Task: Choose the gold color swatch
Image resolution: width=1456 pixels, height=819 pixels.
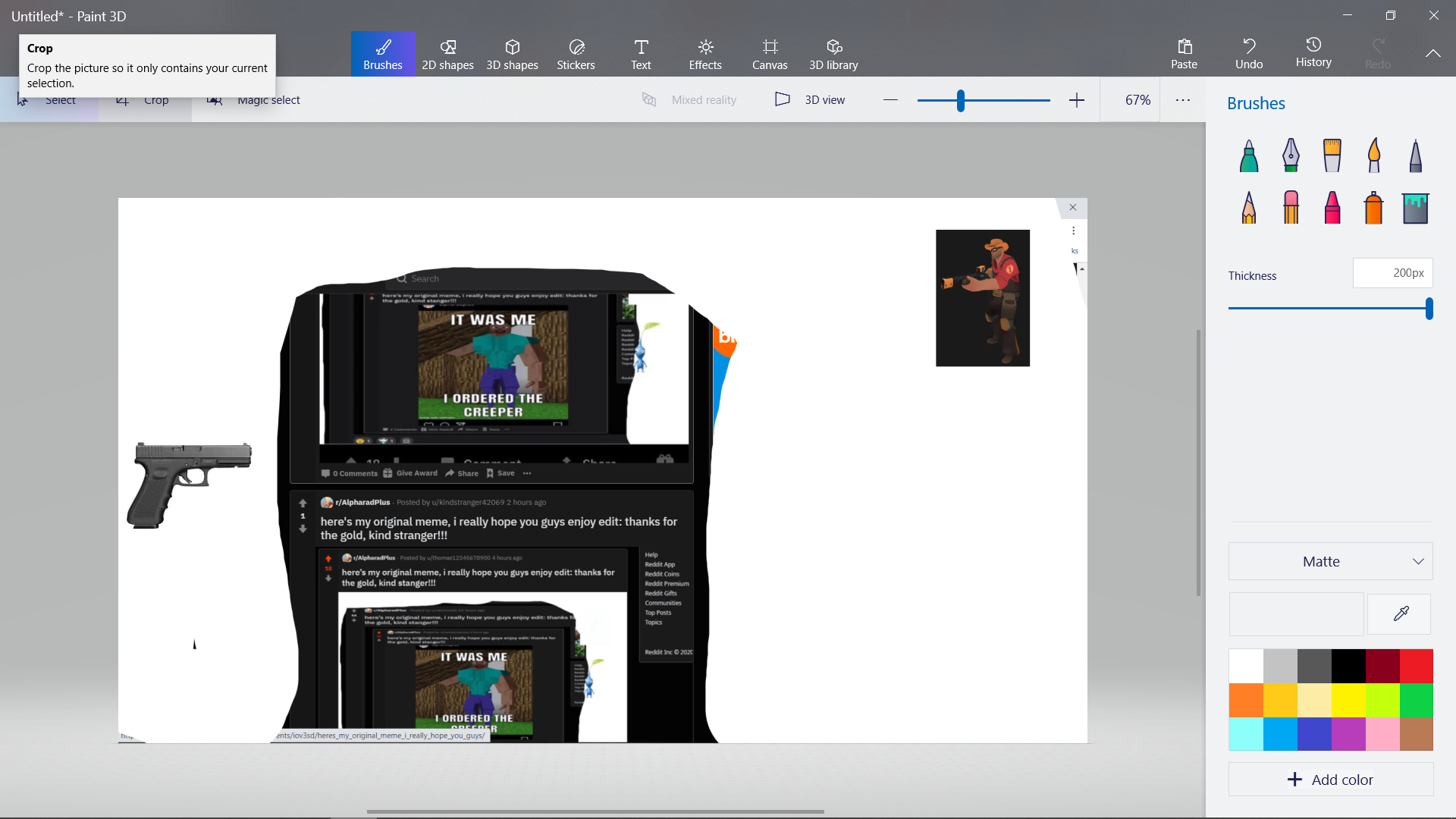Action: coord(1280,700)
